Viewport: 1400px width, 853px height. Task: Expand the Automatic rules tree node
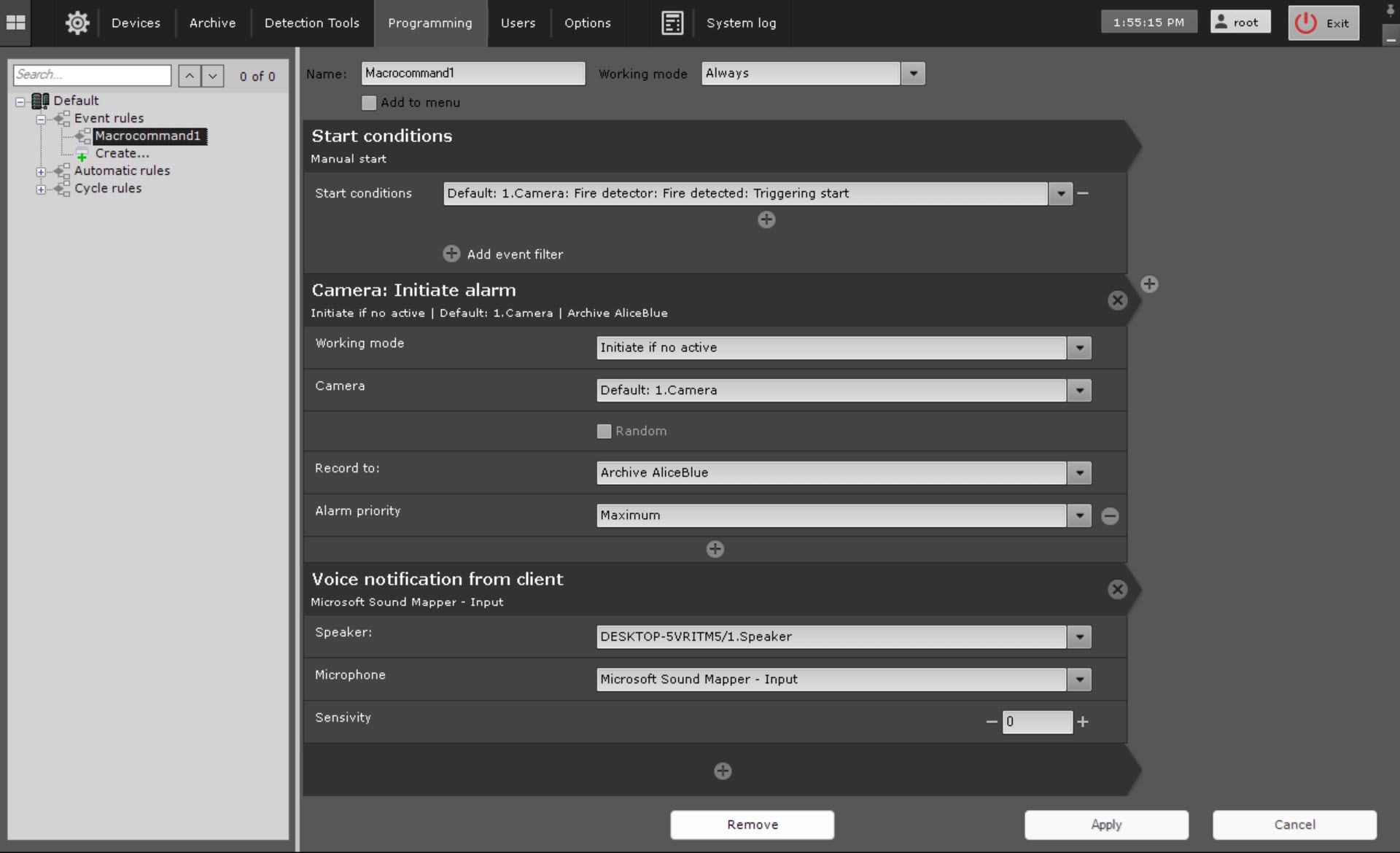(x=41, y=172)
